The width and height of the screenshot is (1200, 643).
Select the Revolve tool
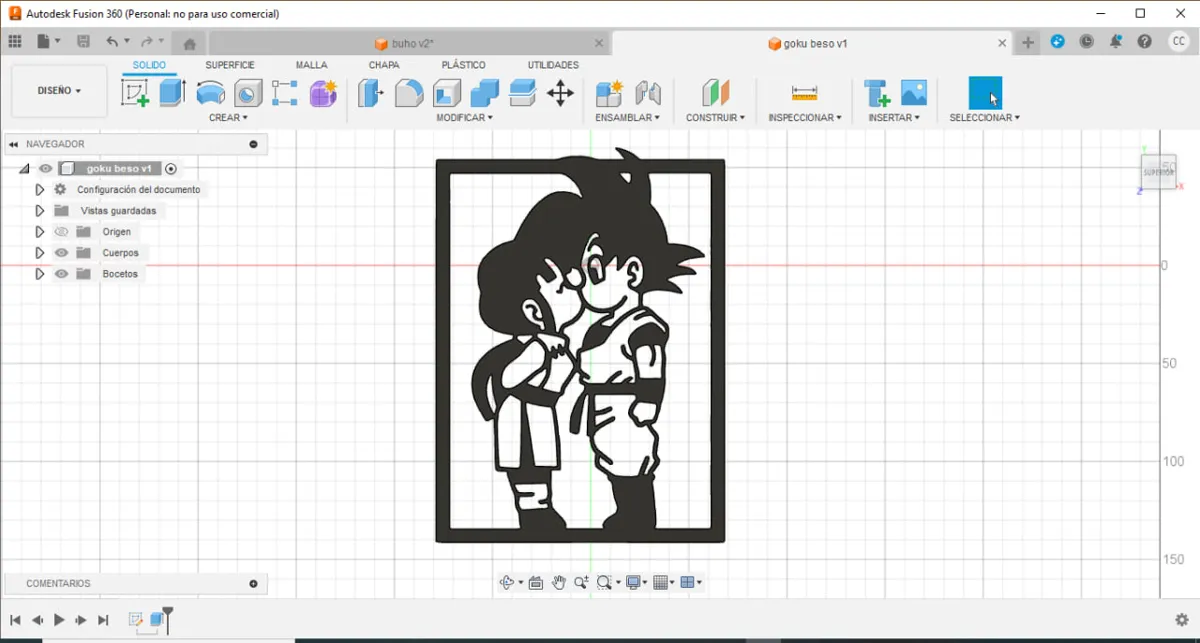click(x=210, y=93)
